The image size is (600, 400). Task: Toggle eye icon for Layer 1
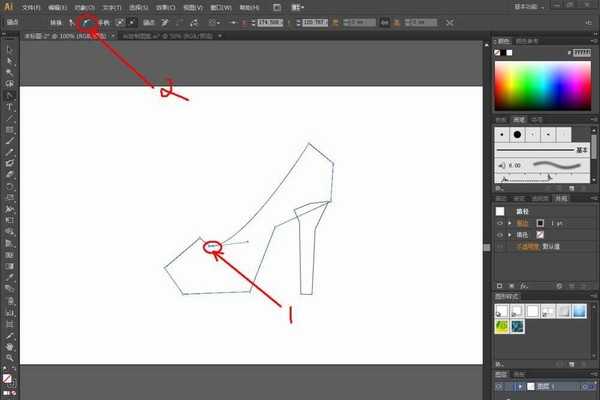[500, 385]
